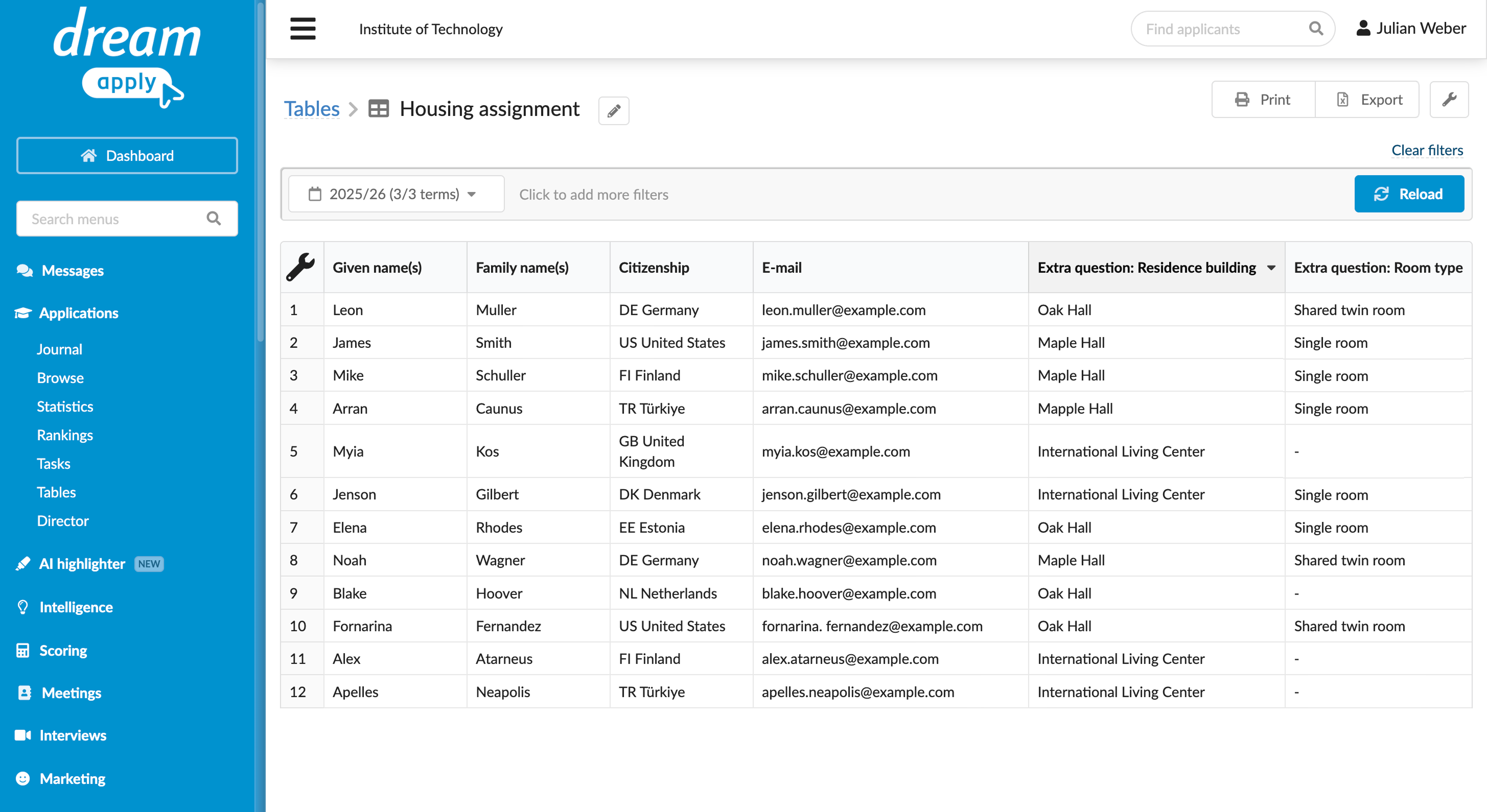The width and height of the screenshot is (1487, 812).
Task: Go to Journal under Applications
Action: [59, 349]
